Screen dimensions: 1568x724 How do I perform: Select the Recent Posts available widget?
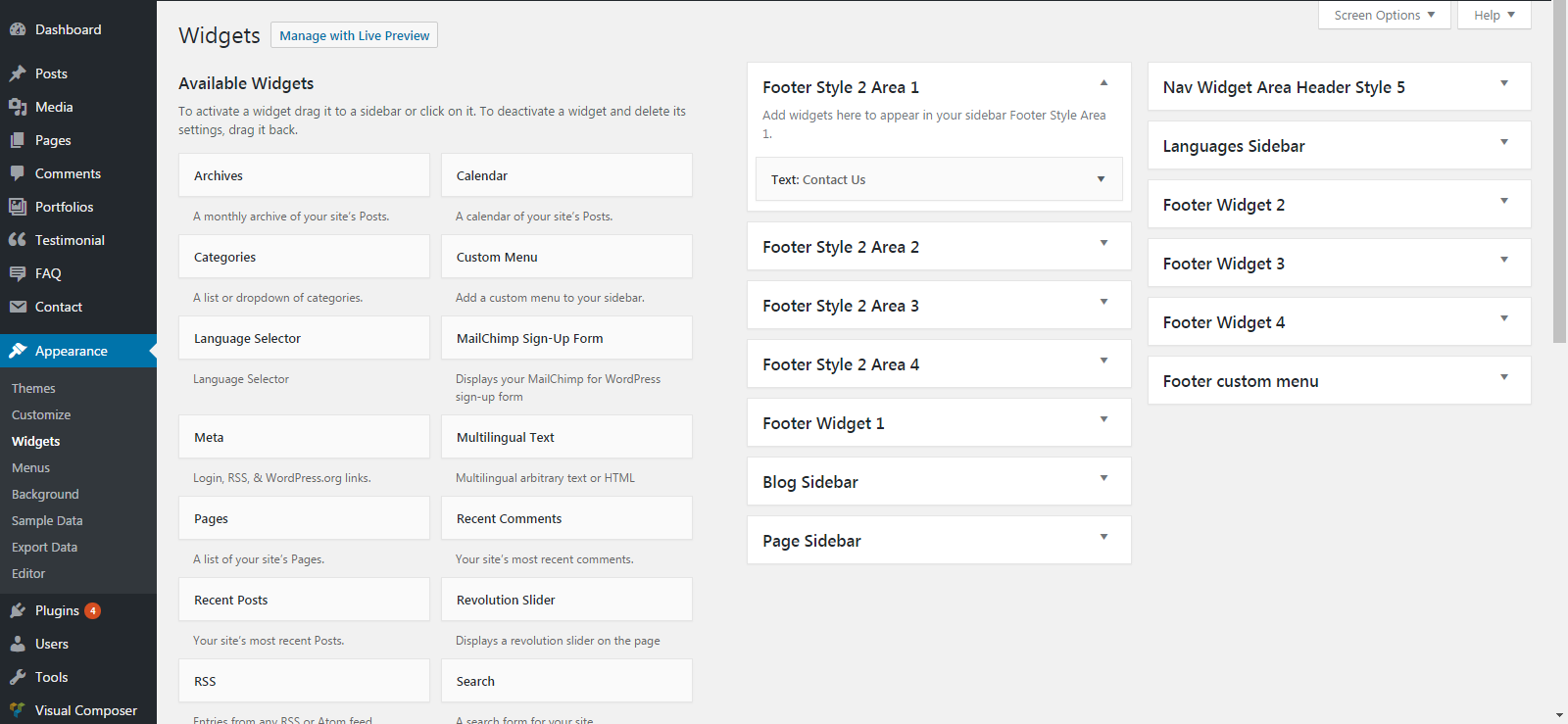(x=304, y=600)
